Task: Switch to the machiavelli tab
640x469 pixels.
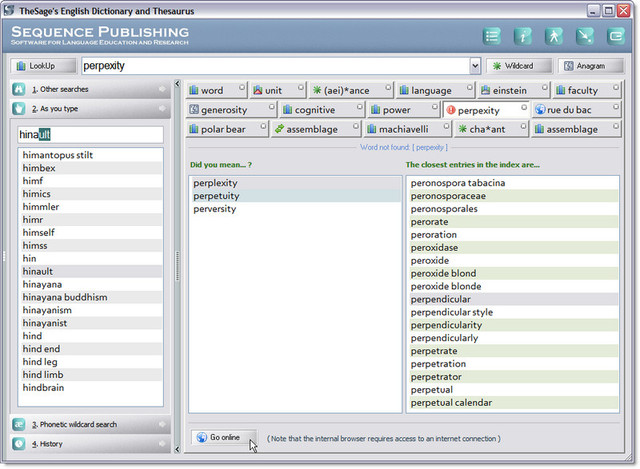Action: coord(407,129)
